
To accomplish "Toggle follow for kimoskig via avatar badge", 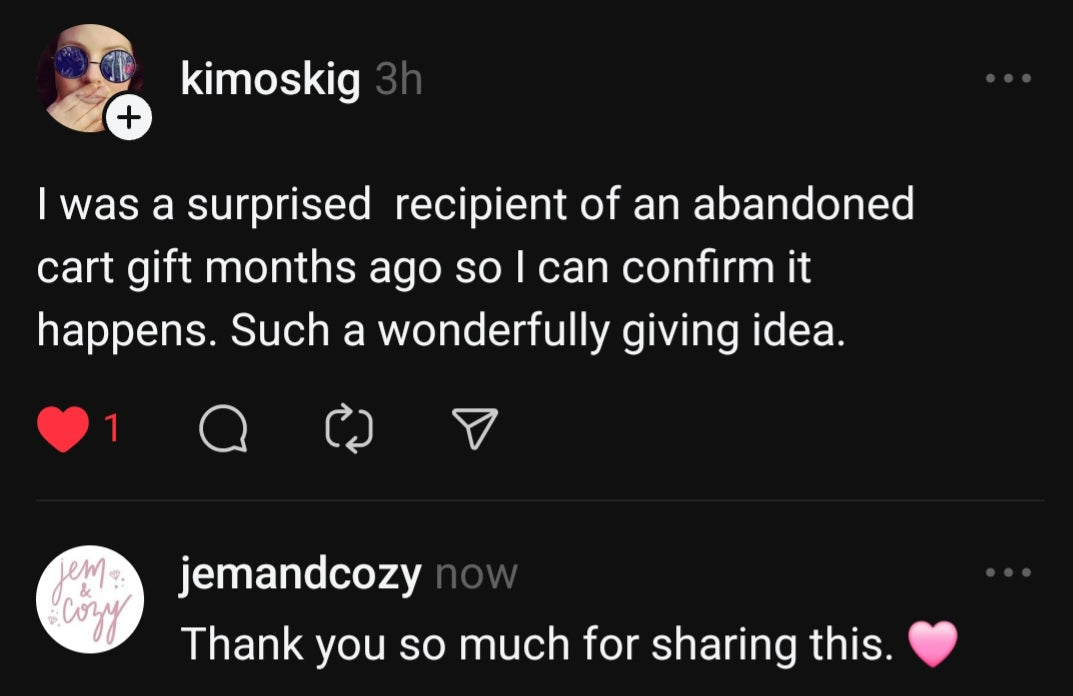I will pyautogui.click(x=129, y=118).
